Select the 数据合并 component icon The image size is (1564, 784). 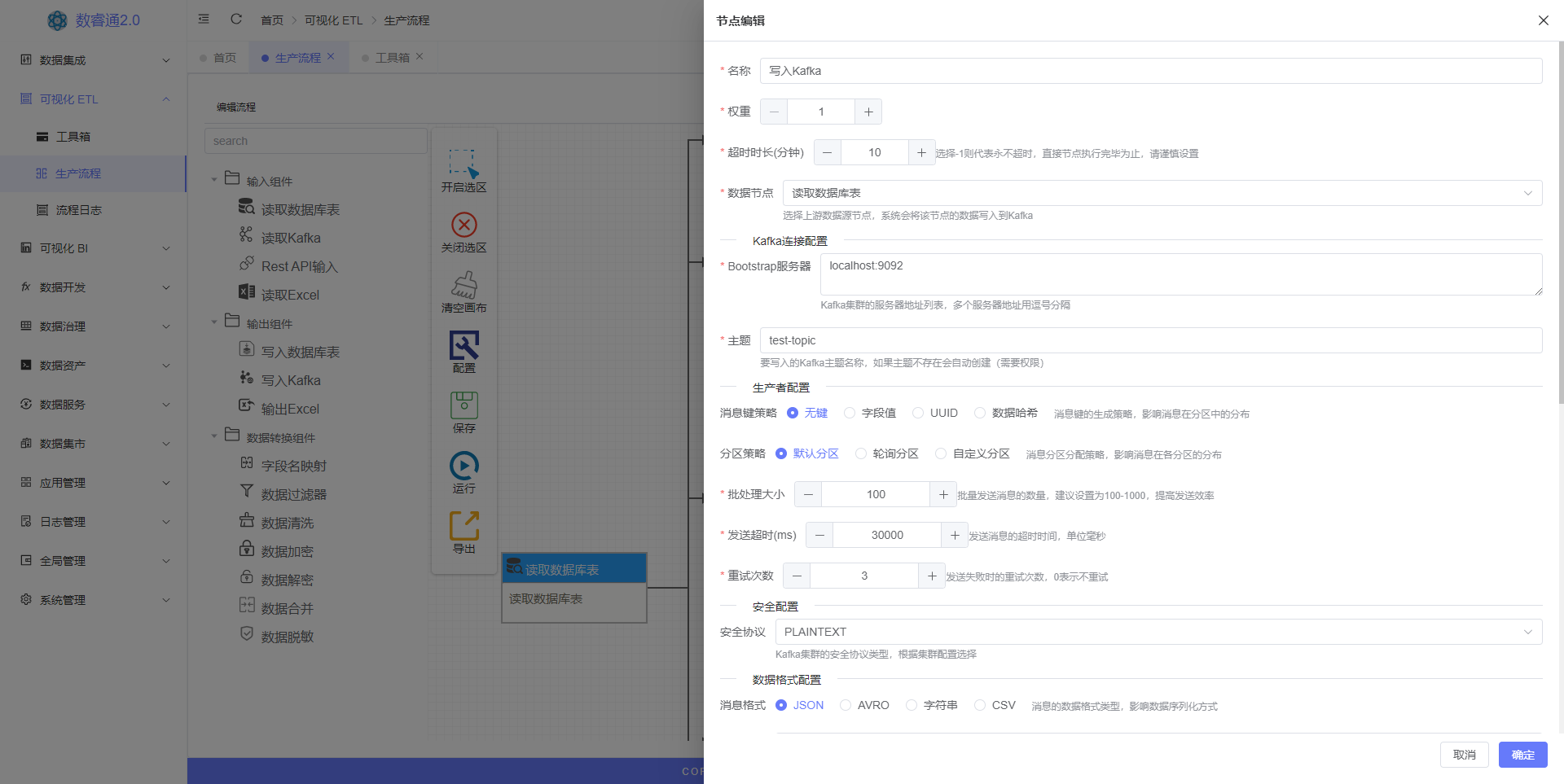point(247,605)
